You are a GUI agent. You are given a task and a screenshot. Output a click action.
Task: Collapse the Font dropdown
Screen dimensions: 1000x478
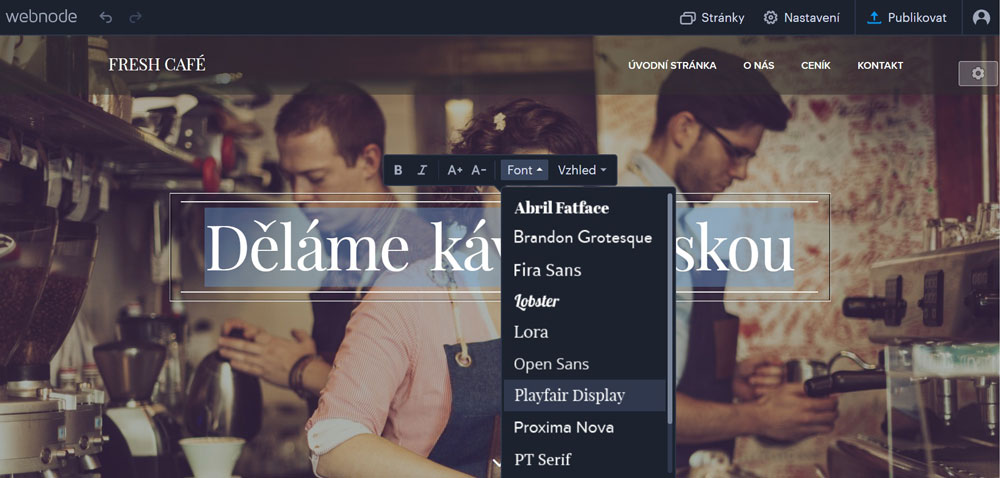524,170
